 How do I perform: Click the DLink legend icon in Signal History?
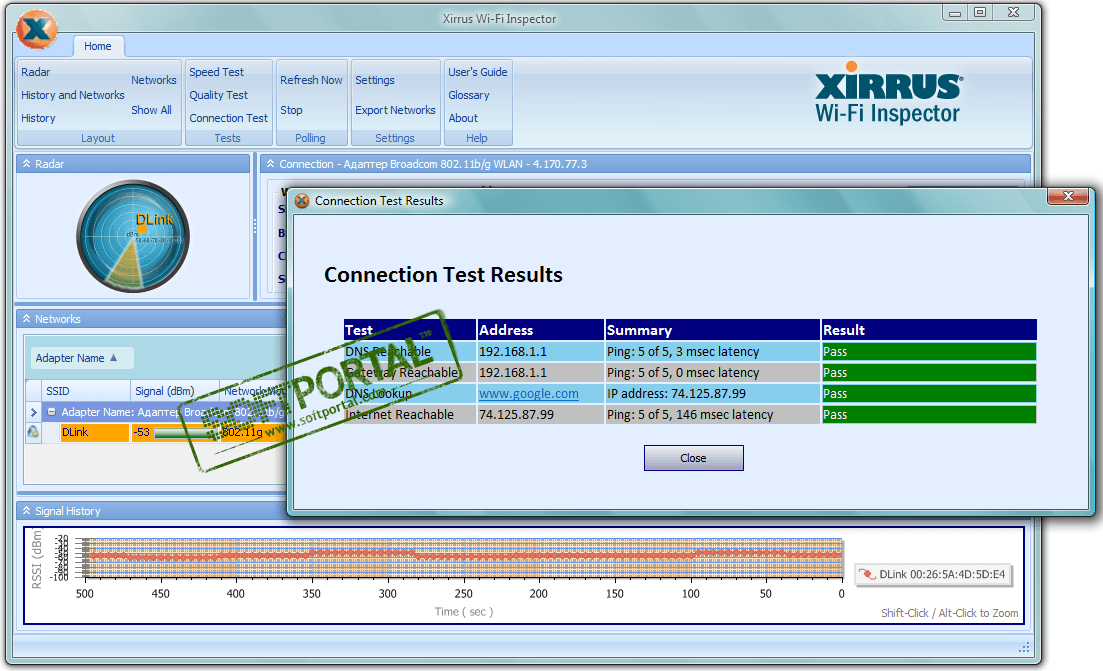point(867,574)
